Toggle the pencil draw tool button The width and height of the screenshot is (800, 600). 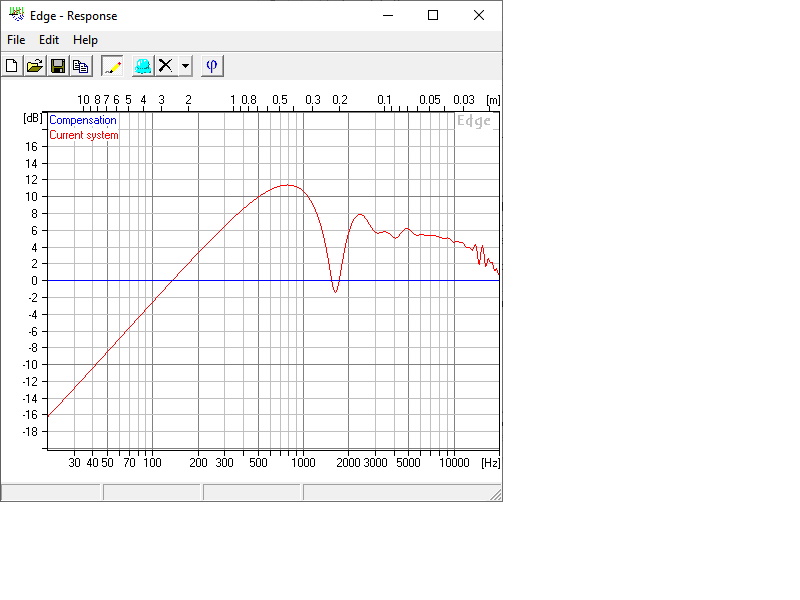point(112,66)
